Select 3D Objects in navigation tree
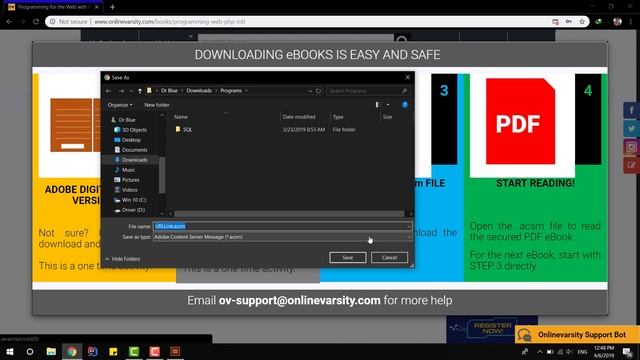The image size is (640, 360). [x=134, y=130]
